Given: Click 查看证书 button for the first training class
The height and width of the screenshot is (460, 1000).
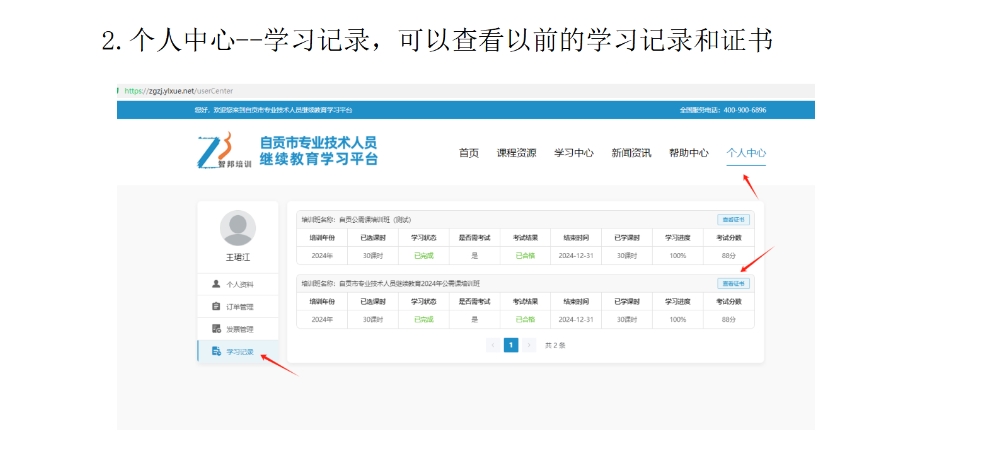Looking at the screenshot, I should 733,219.
